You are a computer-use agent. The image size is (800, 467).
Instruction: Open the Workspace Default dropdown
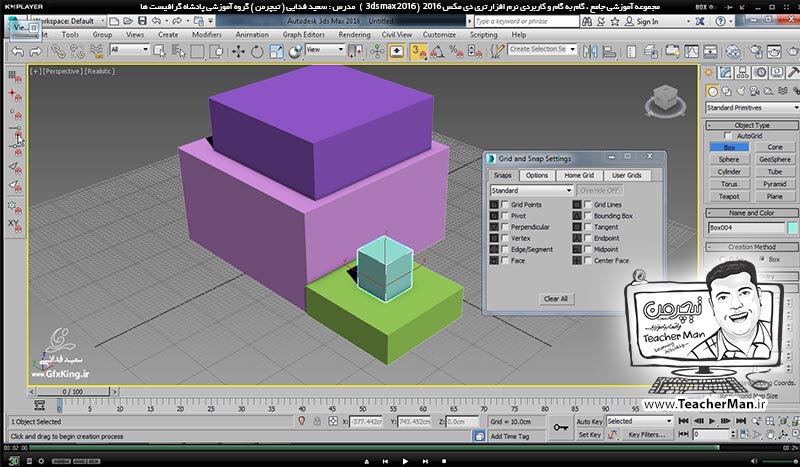click(67, 21)
